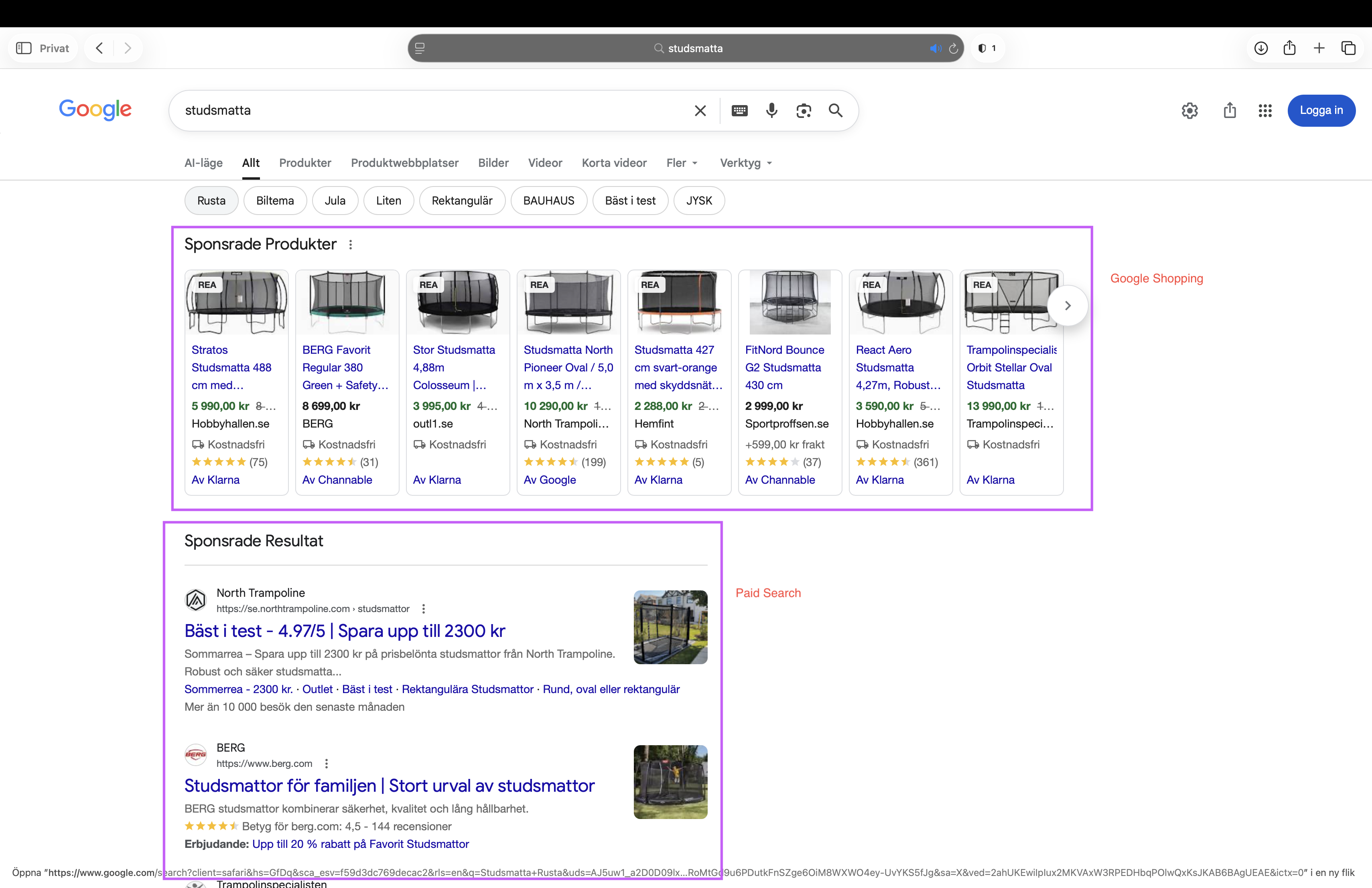Toggle the Safari sidebar icon
1372x888 pixels.
click(x=24, y=48)
